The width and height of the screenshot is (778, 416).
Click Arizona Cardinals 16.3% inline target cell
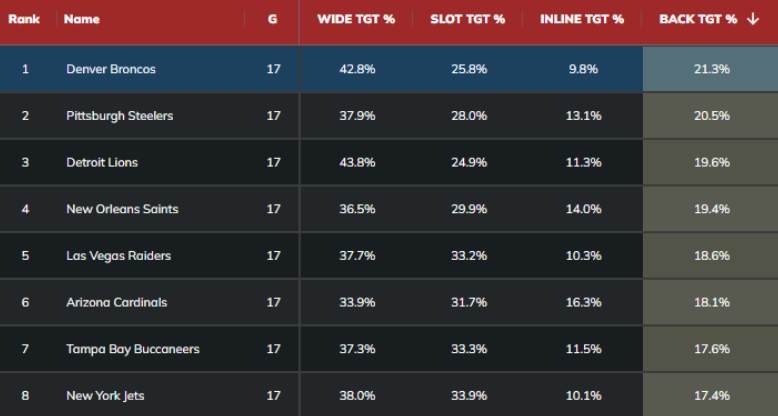(x=583, y=302)
